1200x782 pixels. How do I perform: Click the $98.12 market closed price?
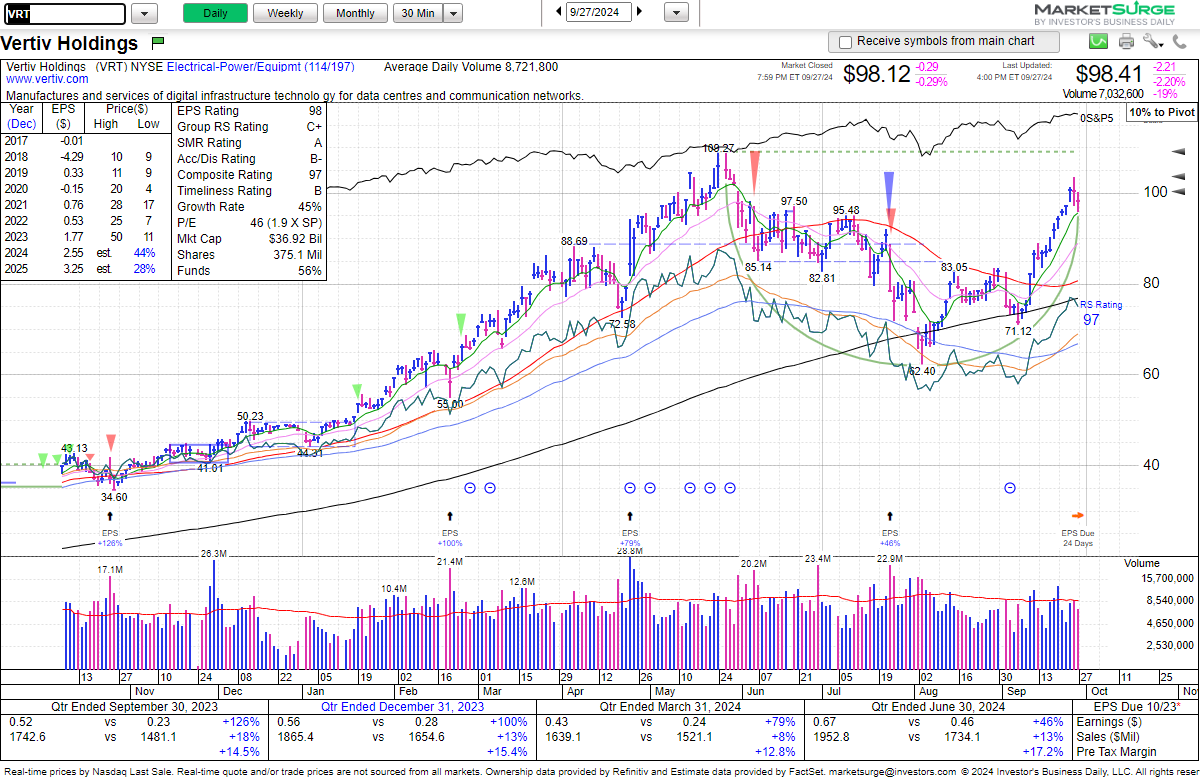877,75
